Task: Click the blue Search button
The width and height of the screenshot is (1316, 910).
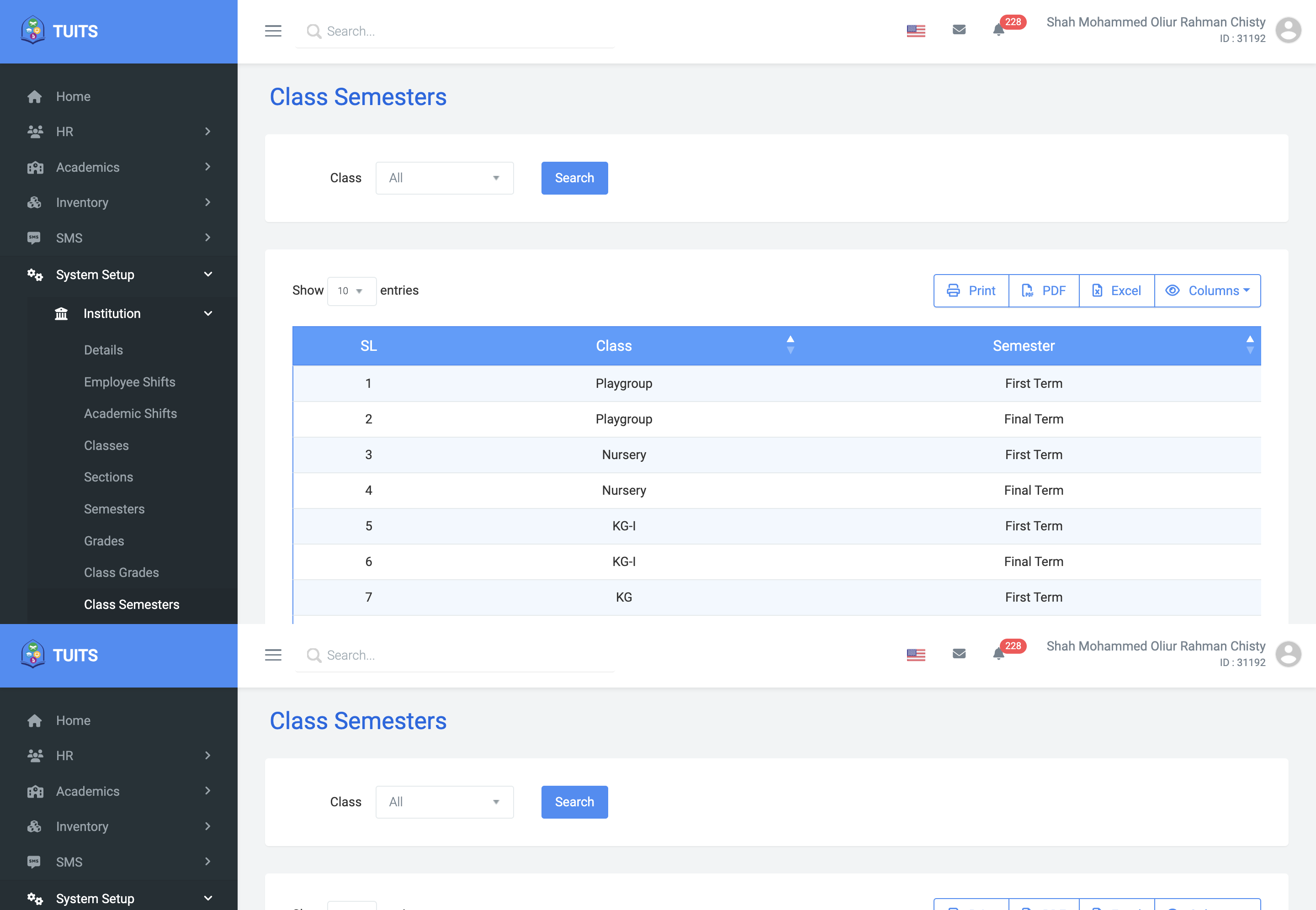Action: click(574, 178)
